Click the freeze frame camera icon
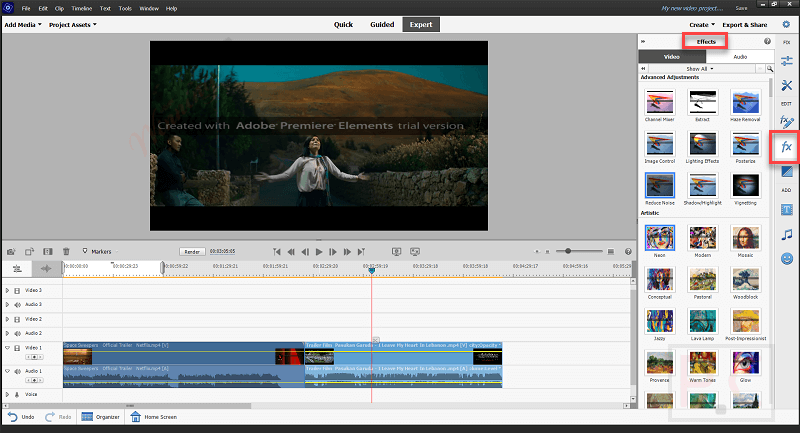The image size is (800, 433). coord(11,251)
